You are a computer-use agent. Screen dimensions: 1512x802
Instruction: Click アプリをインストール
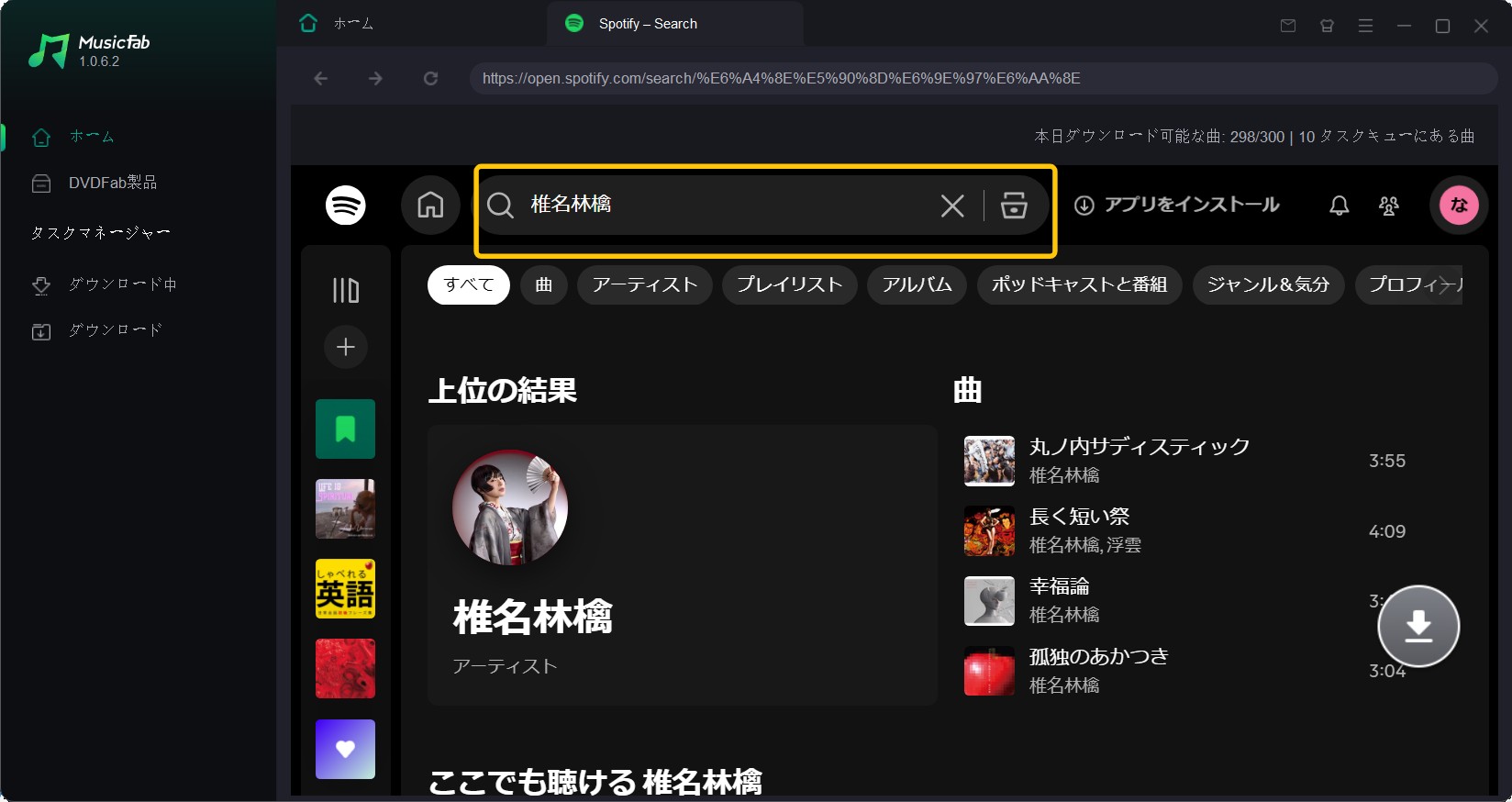[1177, 205]
